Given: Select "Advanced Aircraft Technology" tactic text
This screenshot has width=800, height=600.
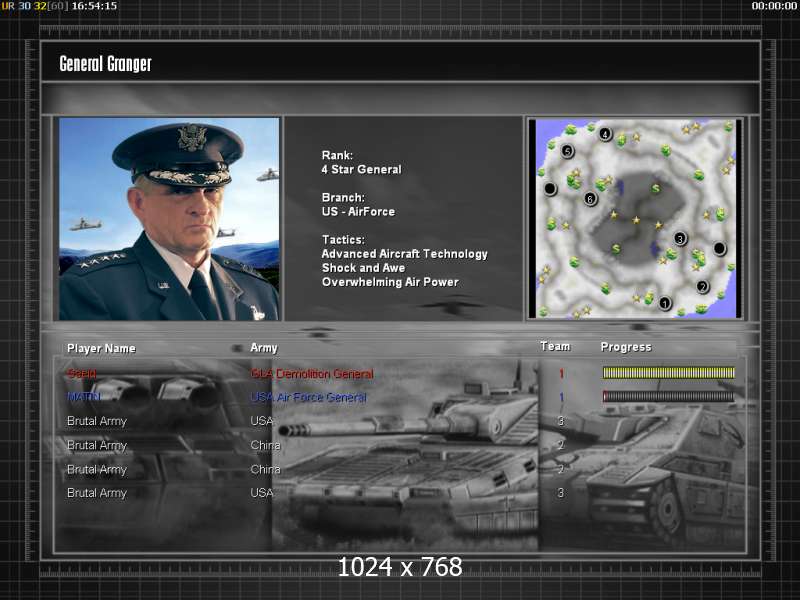Looking at the screenshot, I should pyautogui.click(x=405, y=254).
